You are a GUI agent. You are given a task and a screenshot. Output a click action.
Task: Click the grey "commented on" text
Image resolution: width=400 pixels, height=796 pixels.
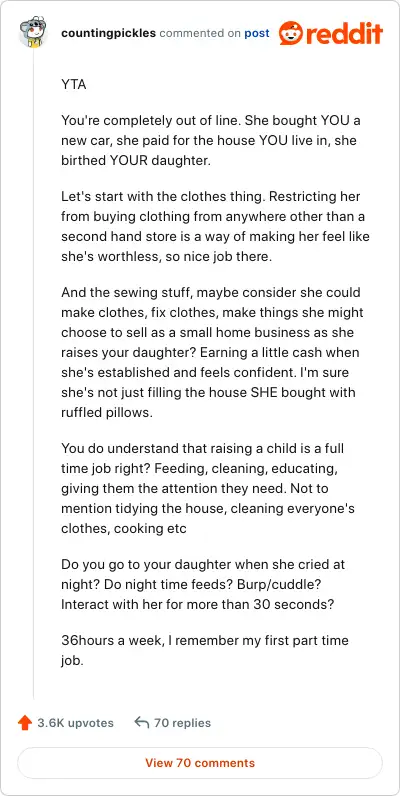coord(200,34)
